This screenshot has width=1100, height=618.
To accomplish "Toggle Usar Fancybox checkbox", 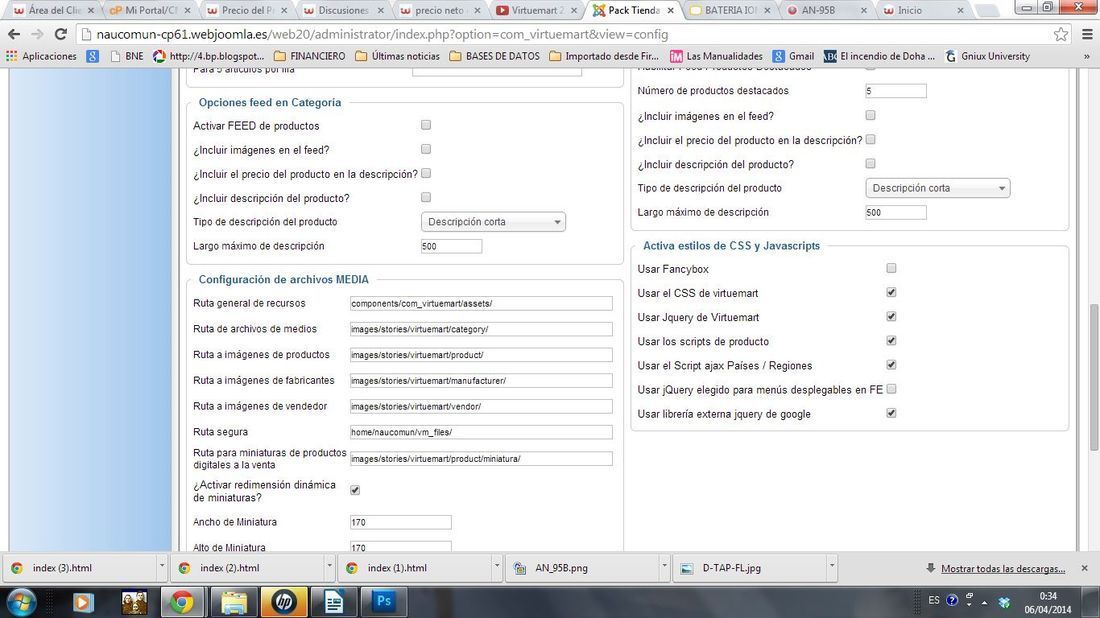I will pyautogui.click(x=891, y=268).
